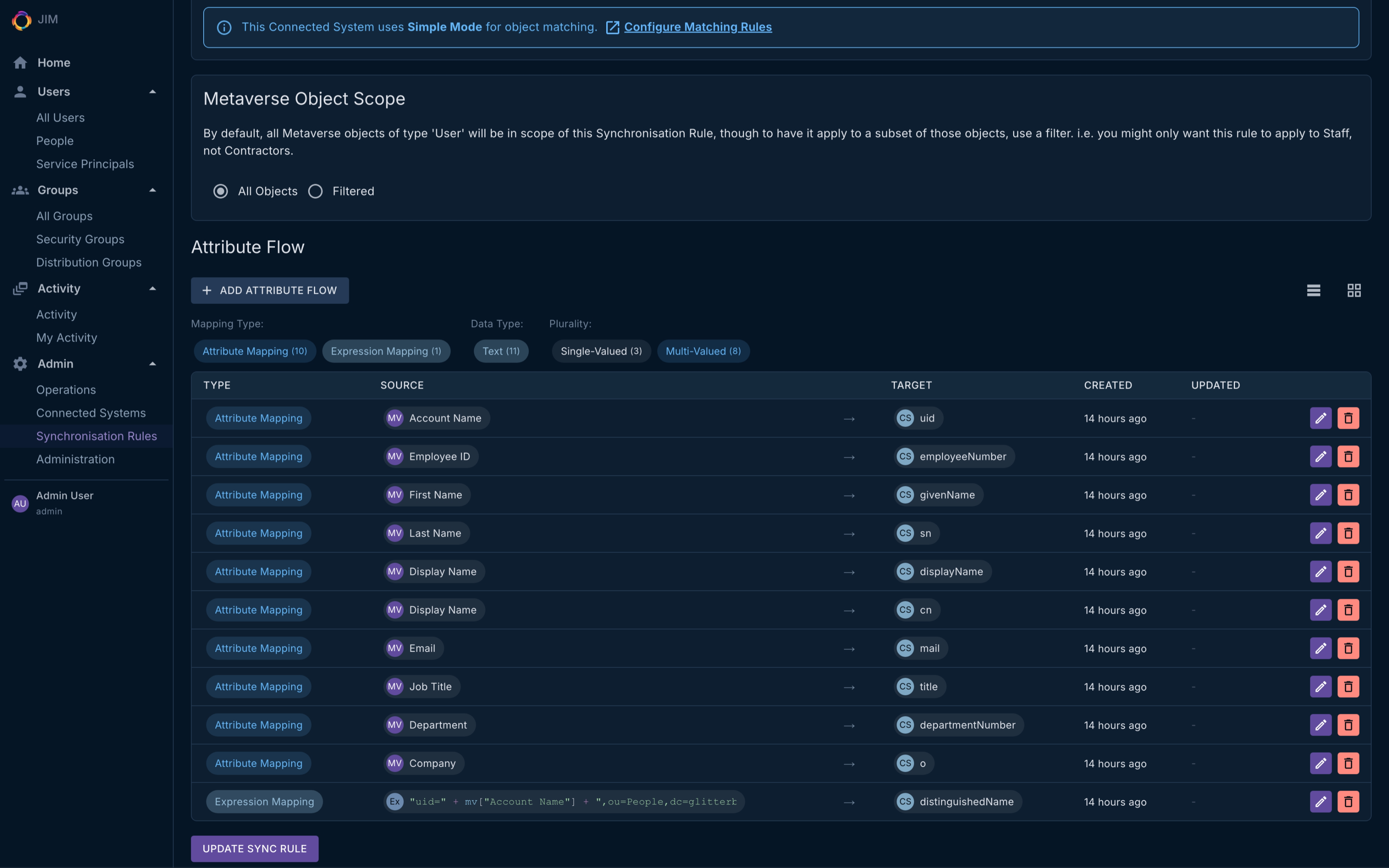1389x868 pixels.
Task: Open Connected Systems in the sidebar
Action: 91,413
